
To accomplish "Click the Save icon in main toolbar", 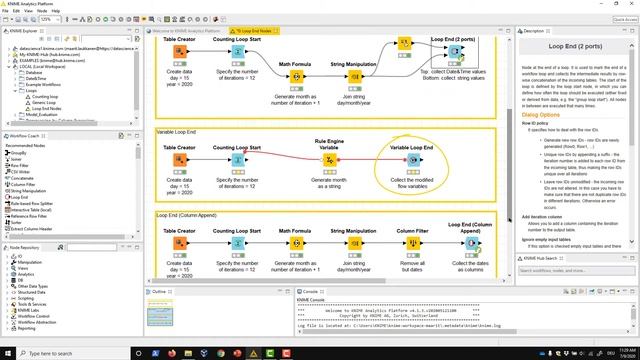I will [x=18, y=20].
